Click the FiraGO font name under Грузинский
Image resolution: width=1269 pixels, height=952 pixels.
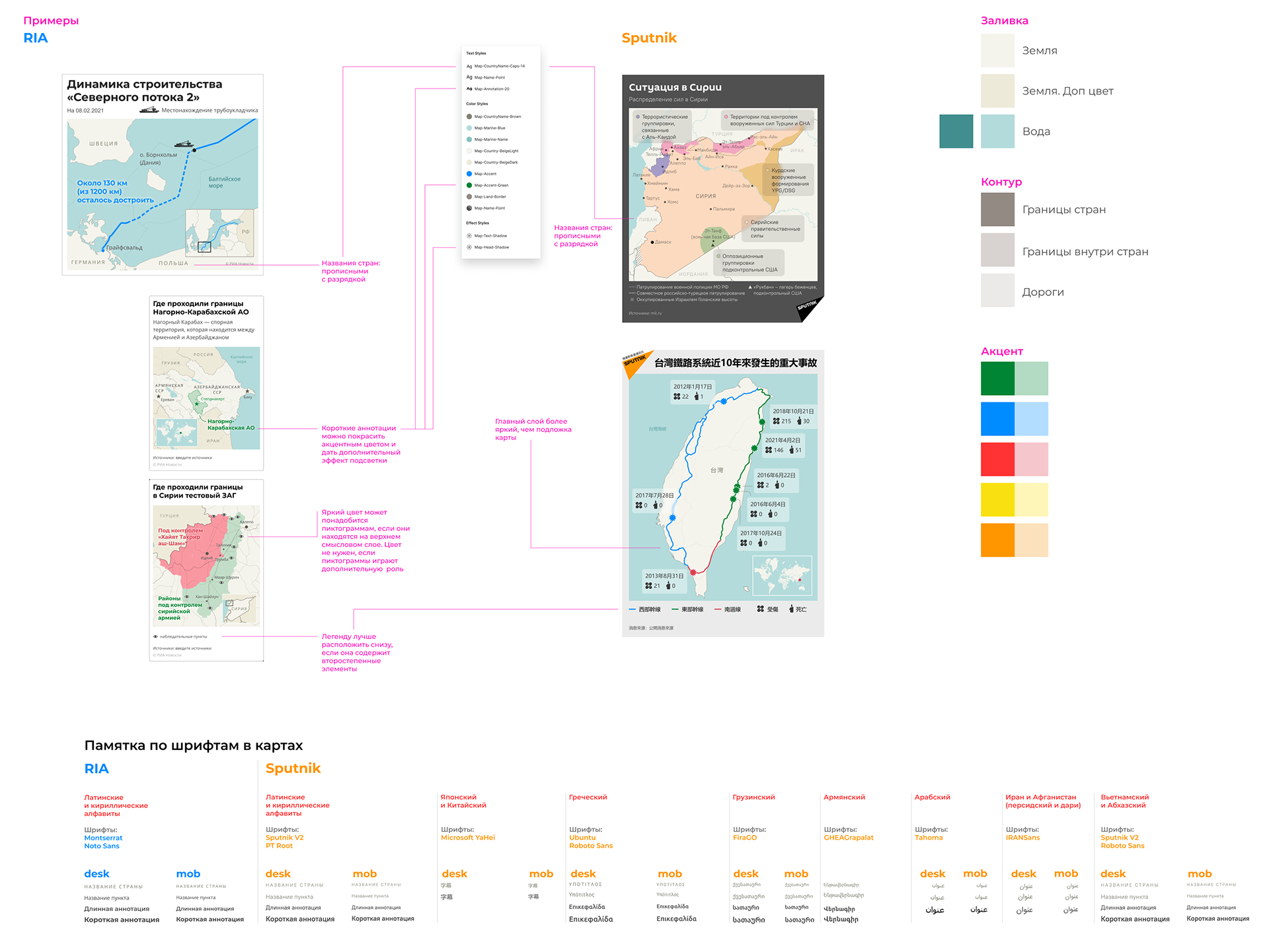point(745,838)
